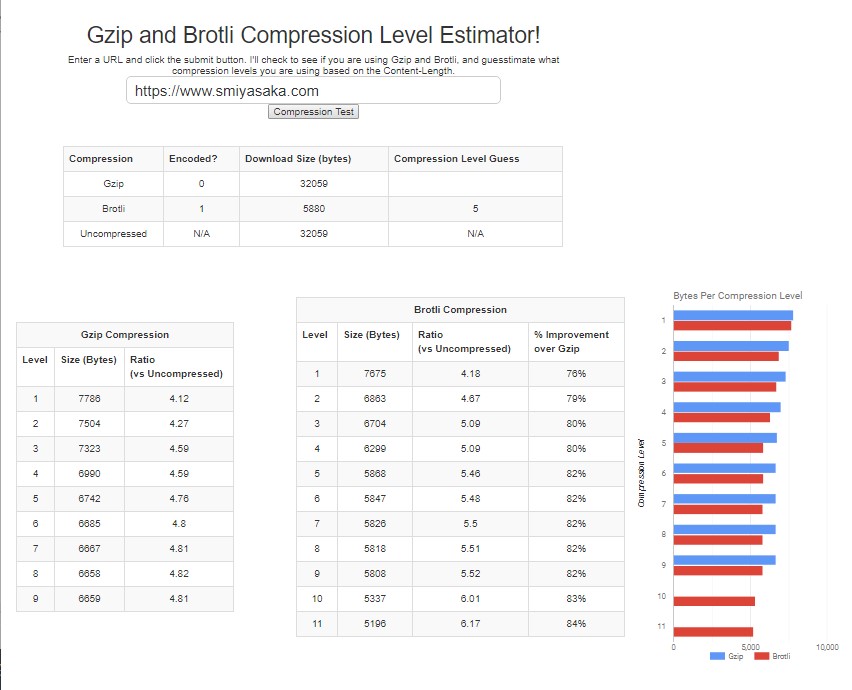Screen dimensions: 852x690
Task: Click the Gzip size value 6990
Action: click(x=89, y=474)
